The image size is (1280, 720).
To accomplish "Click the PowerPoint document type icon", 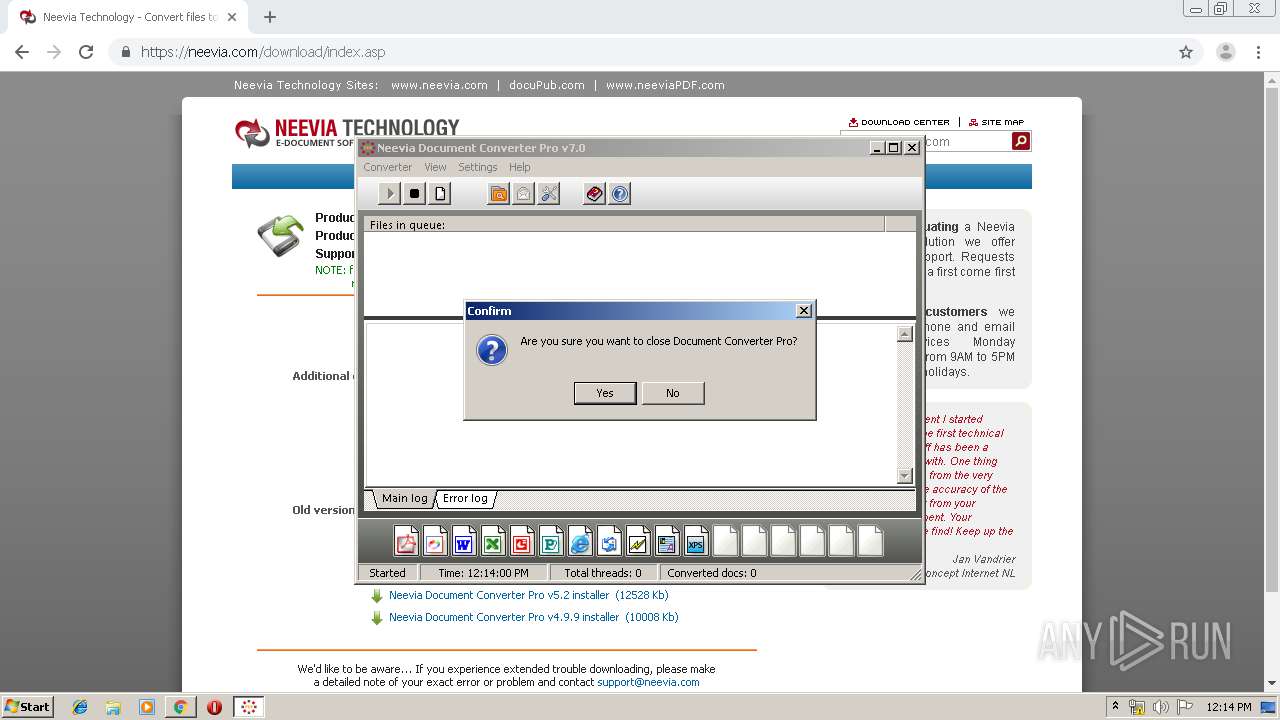I will tap(522, 541).
